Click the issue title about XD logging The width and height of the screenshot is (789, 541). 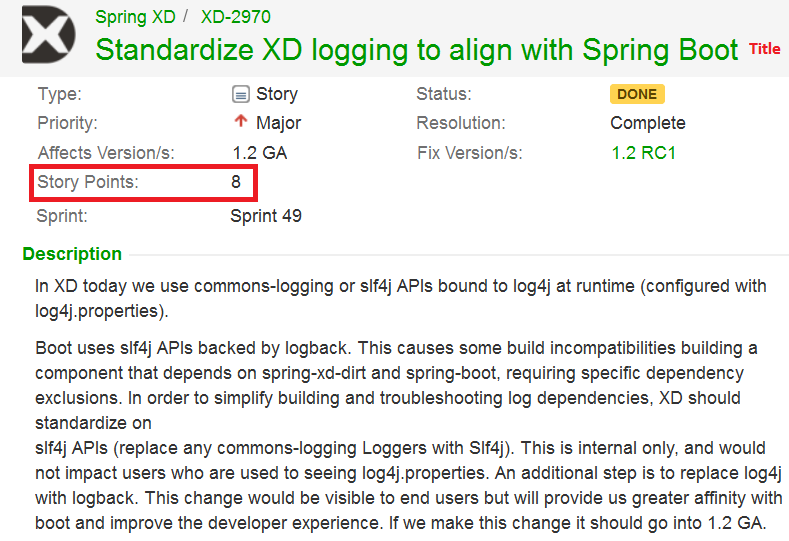click(x=417, y=50)
